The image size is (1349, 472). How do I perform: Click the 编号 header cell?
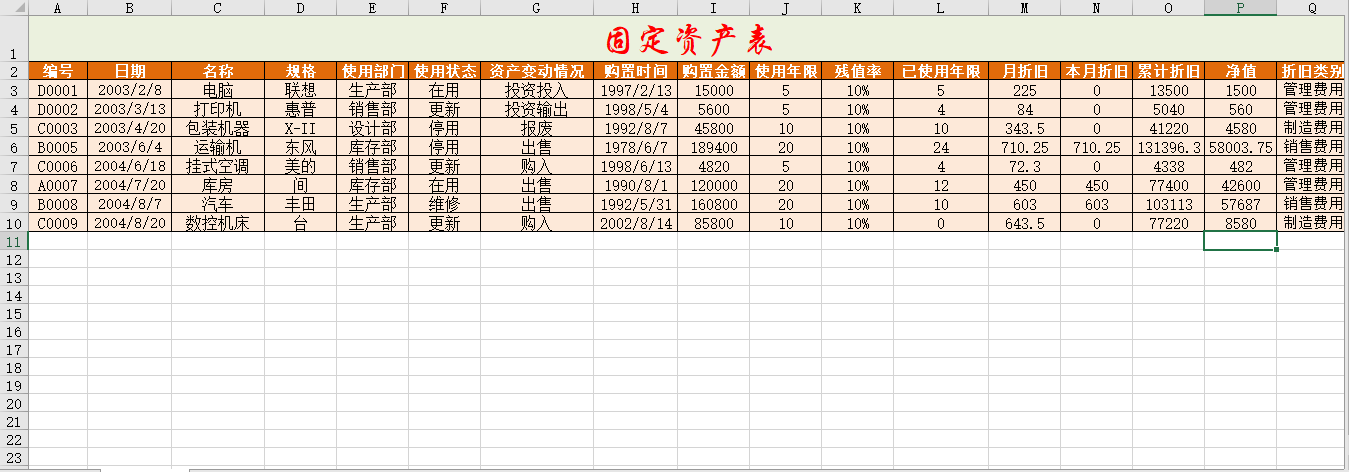tap(58, 71)
